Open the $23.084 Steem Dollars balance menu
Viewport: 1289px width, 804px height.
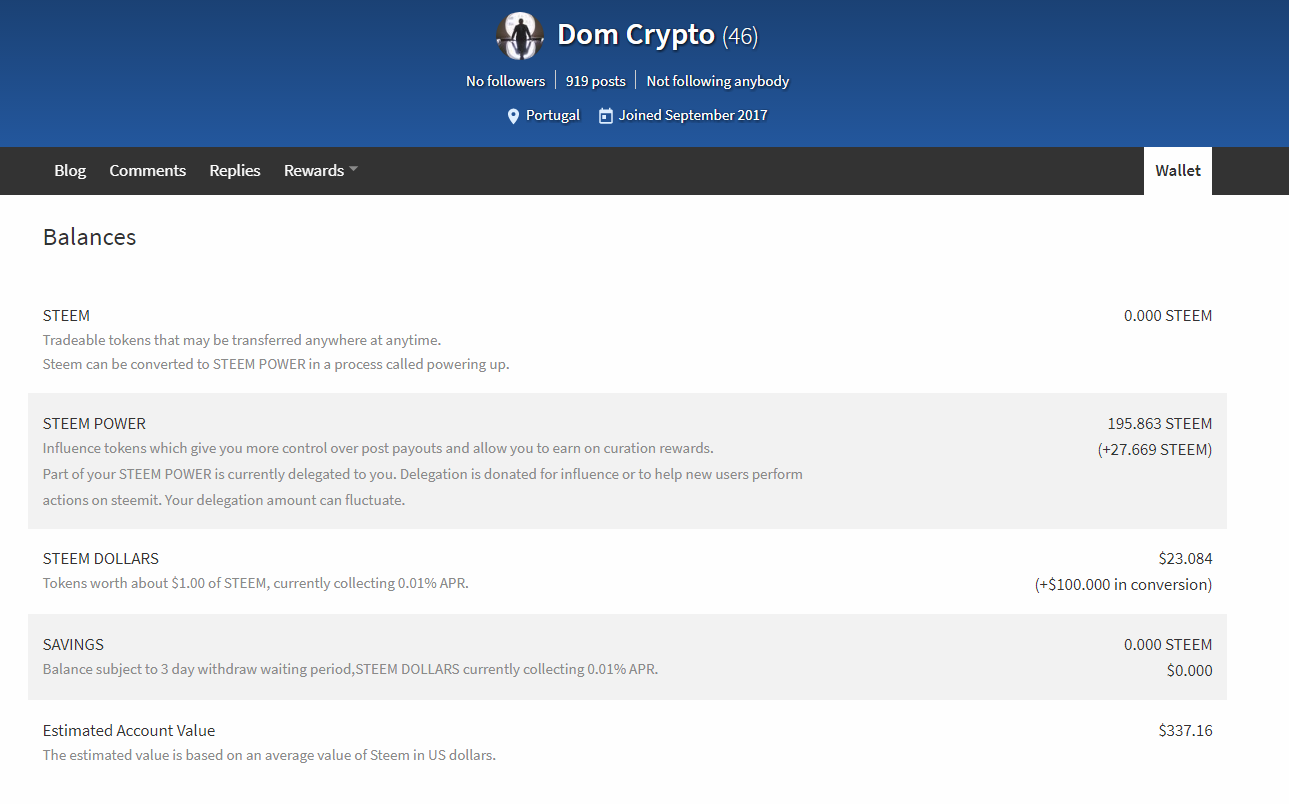pyautogui.click(x=1186, y=559)
